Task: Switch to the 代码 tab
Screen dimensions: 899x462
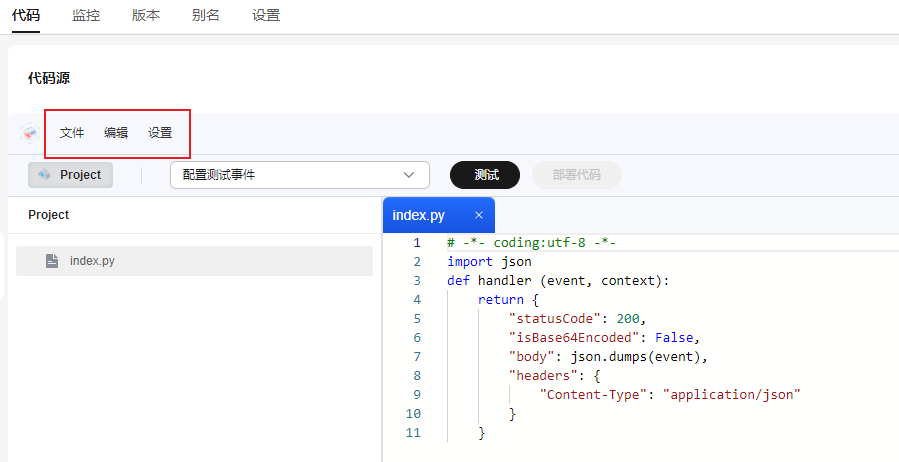Action: [26, 16]
